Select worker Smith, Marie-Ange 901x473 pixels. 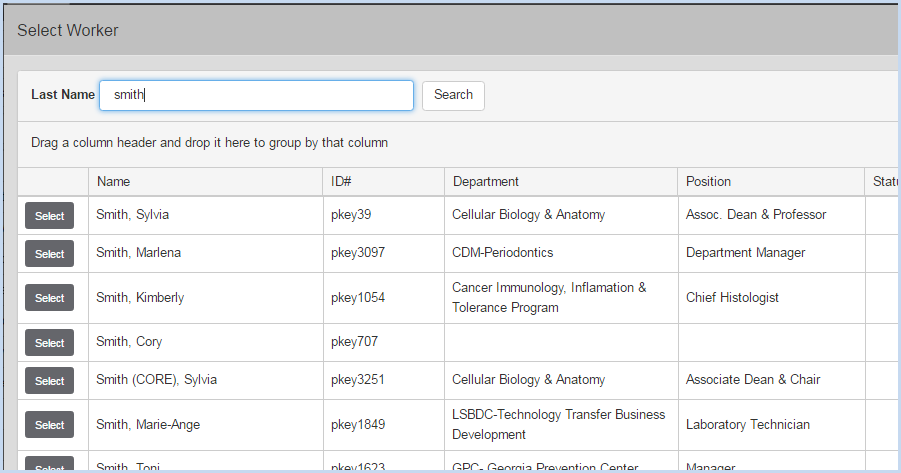(49, 425)
